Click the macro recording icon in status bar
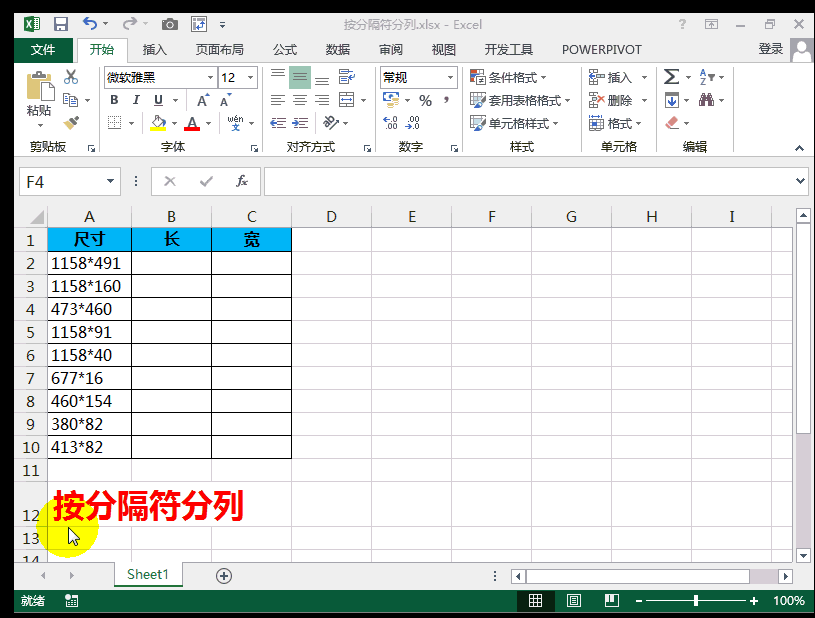This screenshot has width=815, height=618. coord(71,601)
